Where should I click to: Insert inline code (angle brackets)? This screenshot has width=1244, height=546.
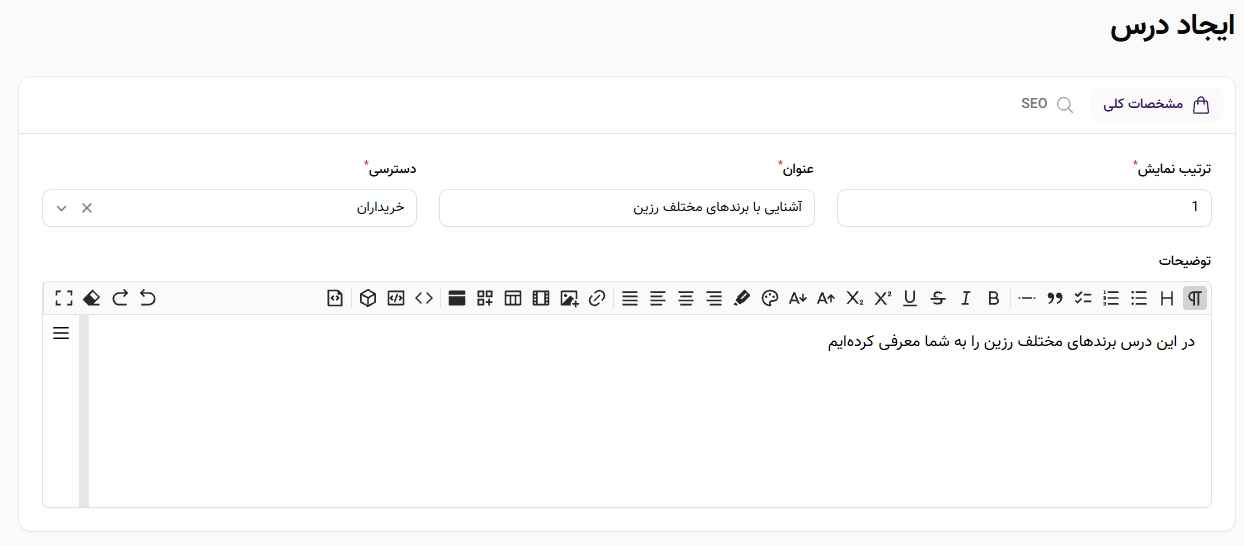tap(424, 298)
